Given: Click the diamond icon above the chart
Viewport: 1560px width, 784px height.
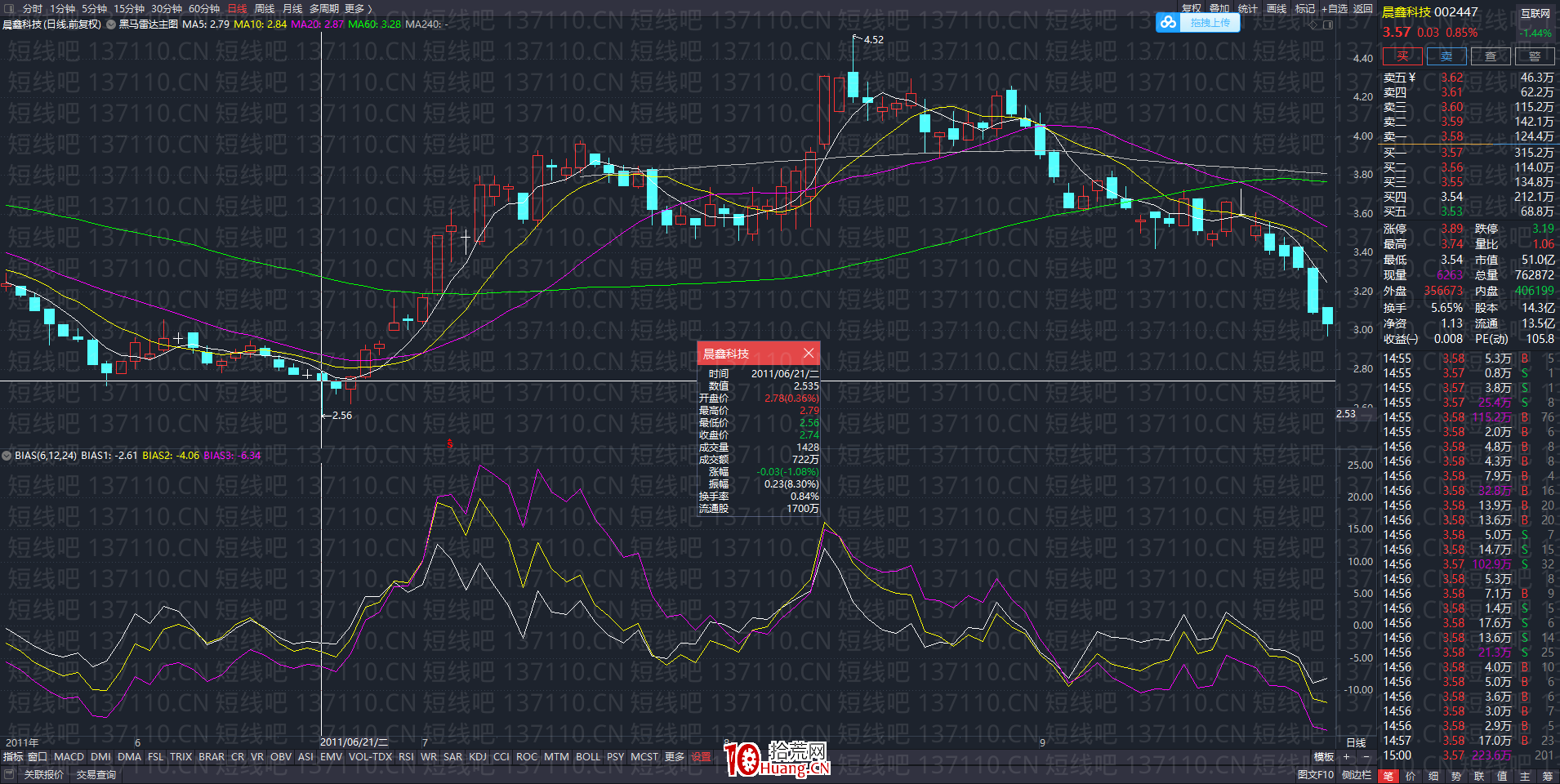Looking at the screenshot, I should pyautogui.click(x=1313, y=24).
